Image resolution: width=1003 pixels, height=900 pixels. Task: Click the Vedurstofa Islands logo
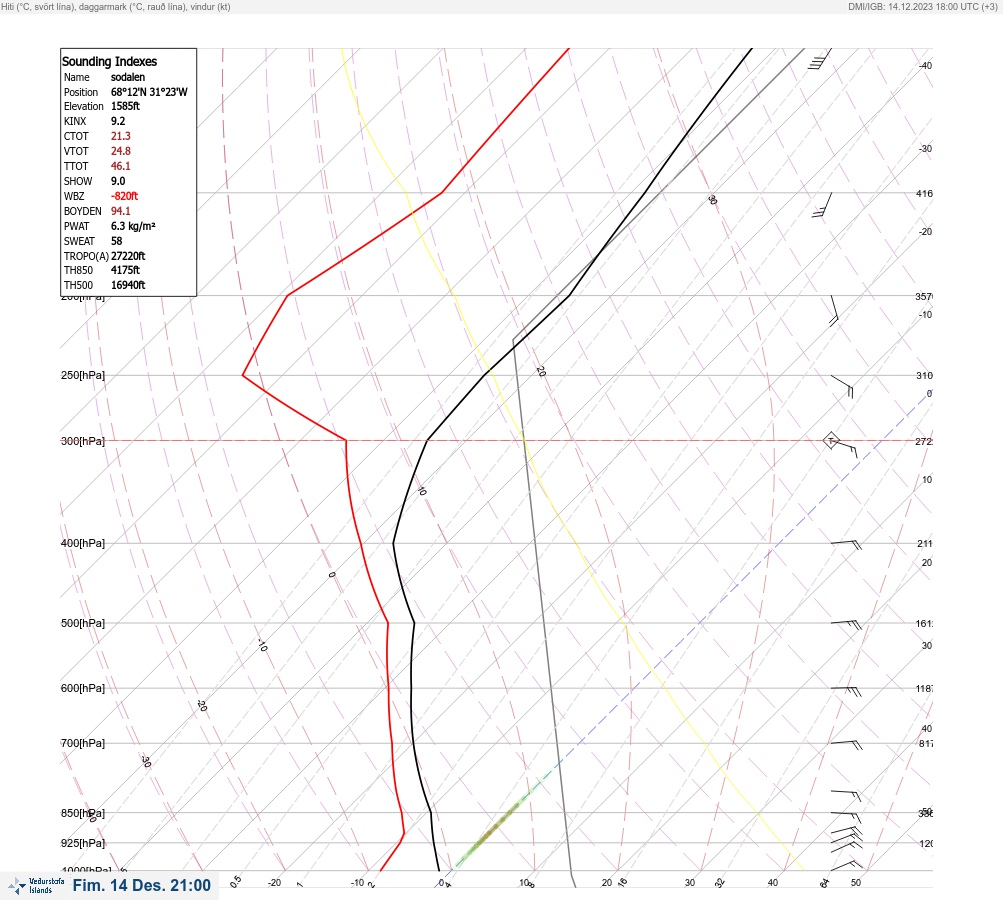coord(36,885)
